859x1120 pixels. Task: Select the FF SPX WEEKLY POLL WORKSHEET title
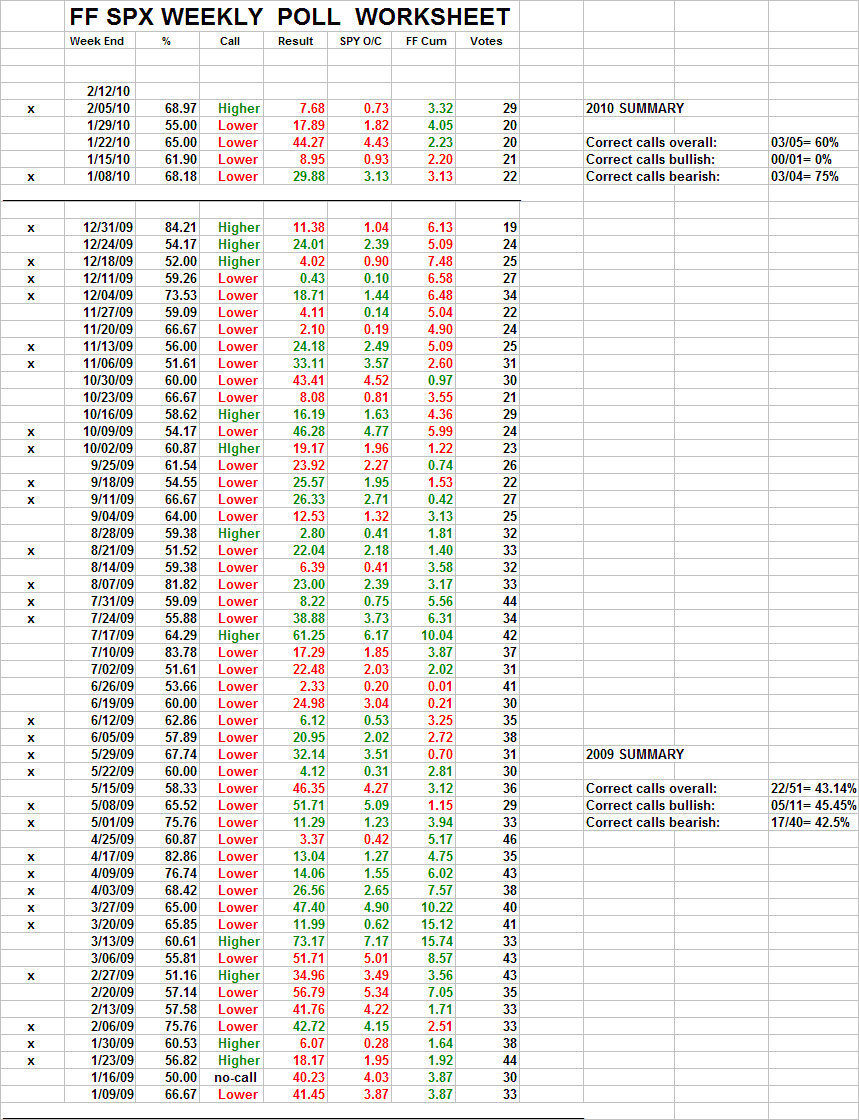click(290, 16)
